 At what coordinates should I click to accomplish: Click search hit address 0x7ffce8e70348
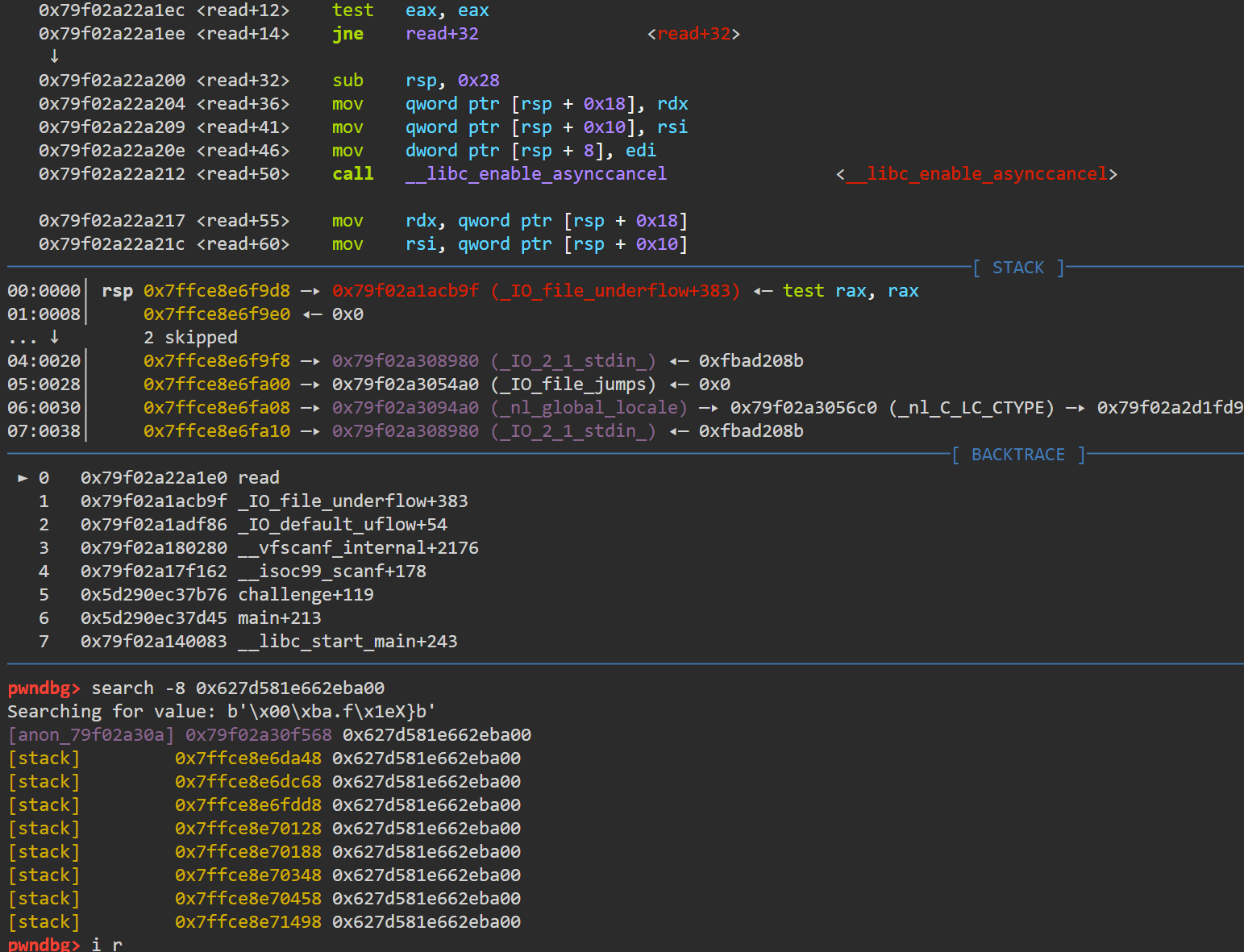[248, 875]
